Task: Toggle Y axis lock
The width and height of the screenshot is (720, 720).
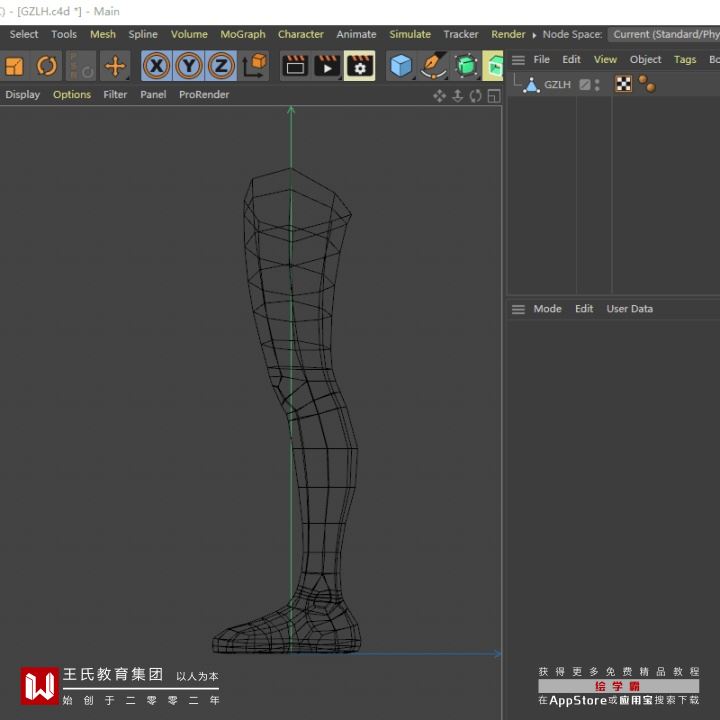Action: click(189, 67)
